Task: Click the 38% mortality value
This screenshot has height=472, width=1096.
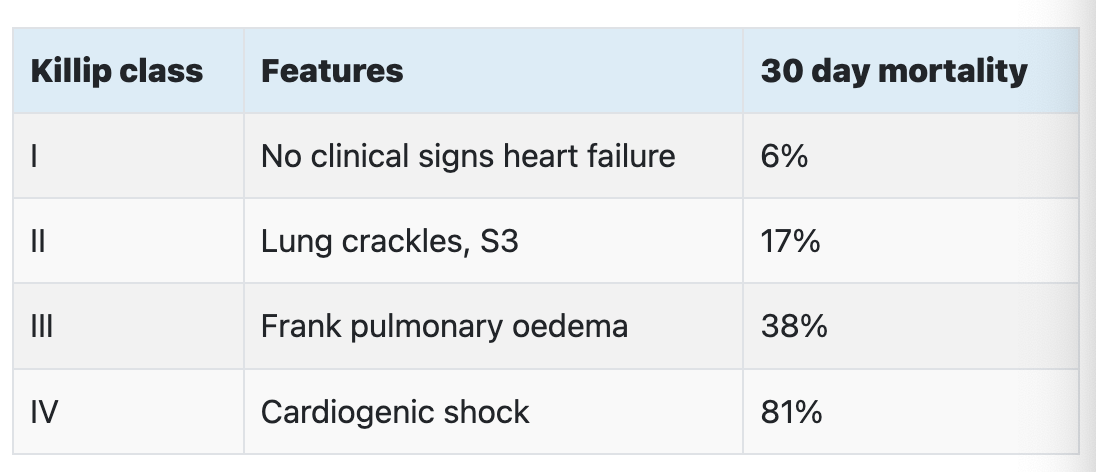Action: [794, 327]
